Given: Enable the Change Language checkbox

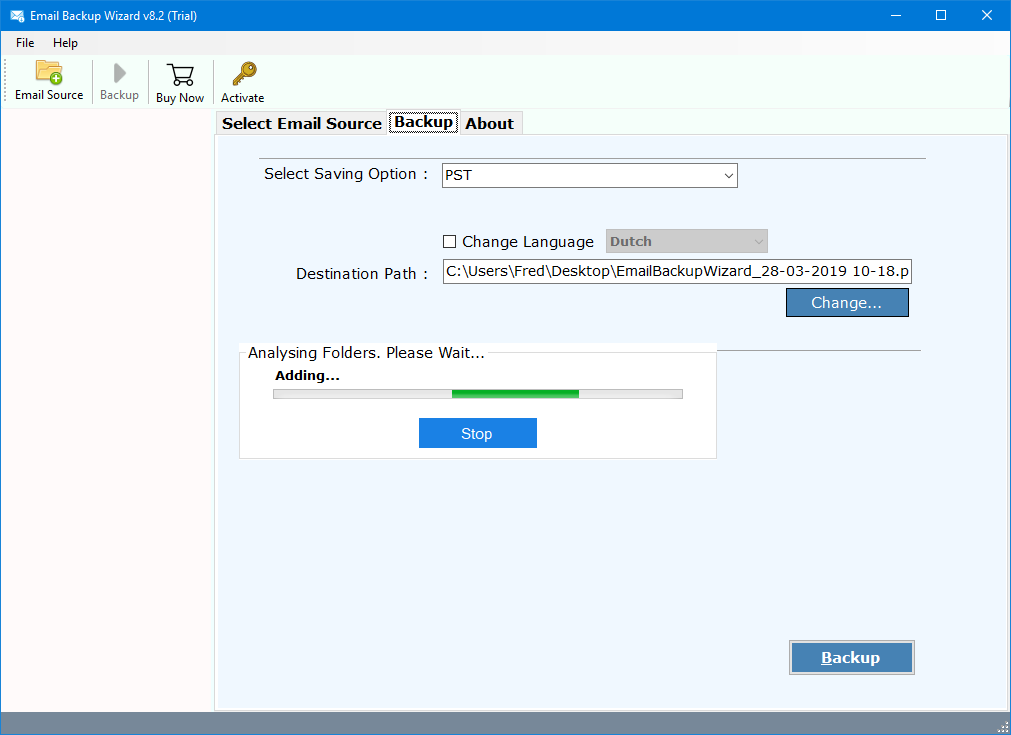Looking at the screenshot, I should (449, 242).
